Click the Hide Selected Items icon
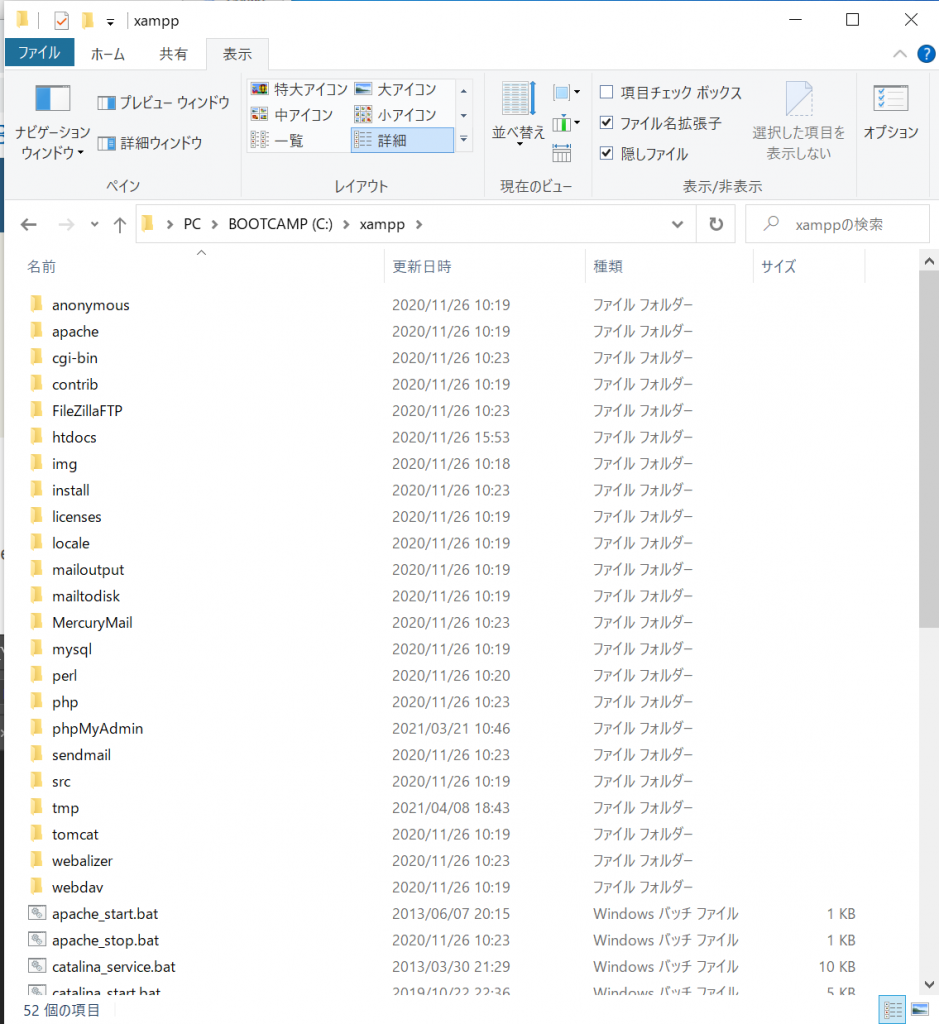This screenshot has height=1024, width=939. 798,100
